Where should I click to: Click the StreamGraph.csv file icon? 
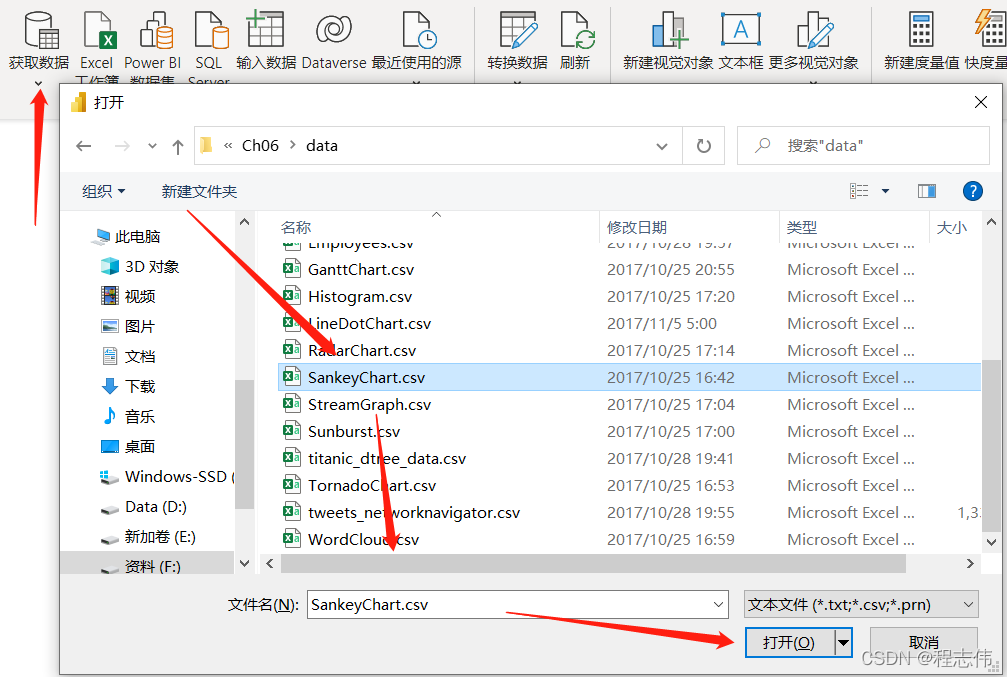coord(292,403)
